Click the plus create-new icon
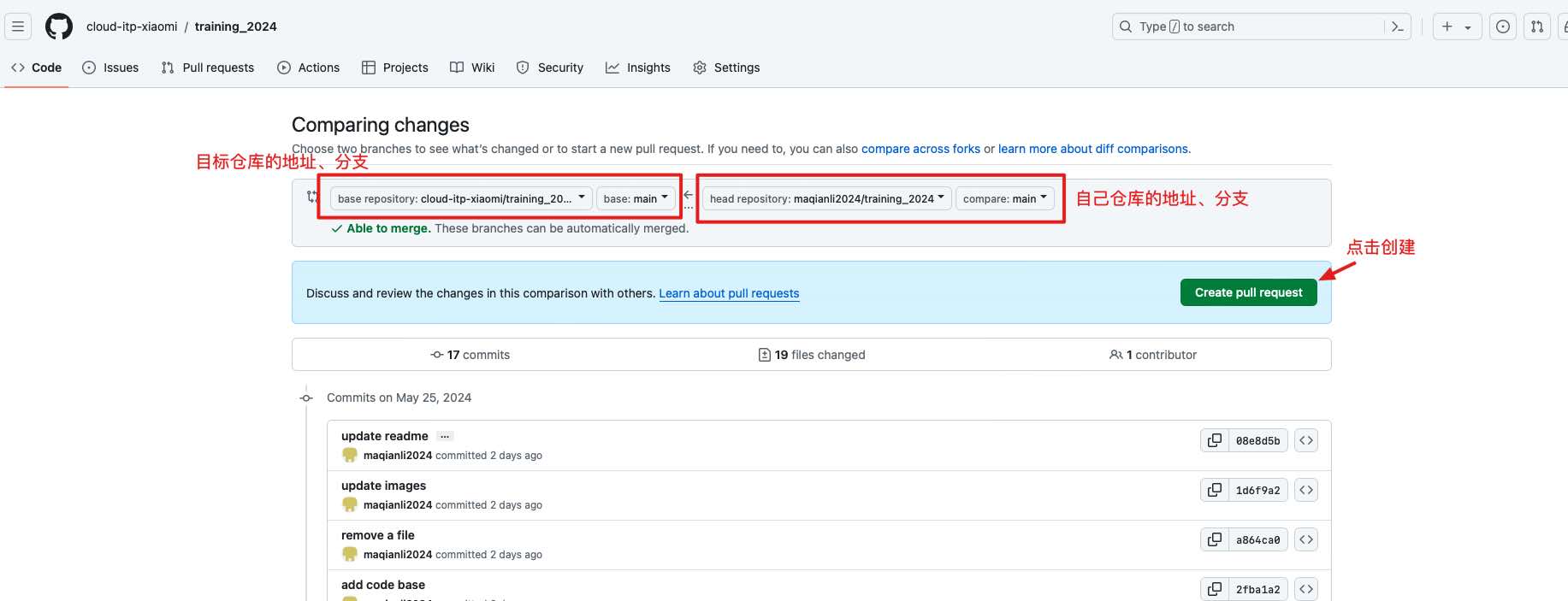 1447,27
